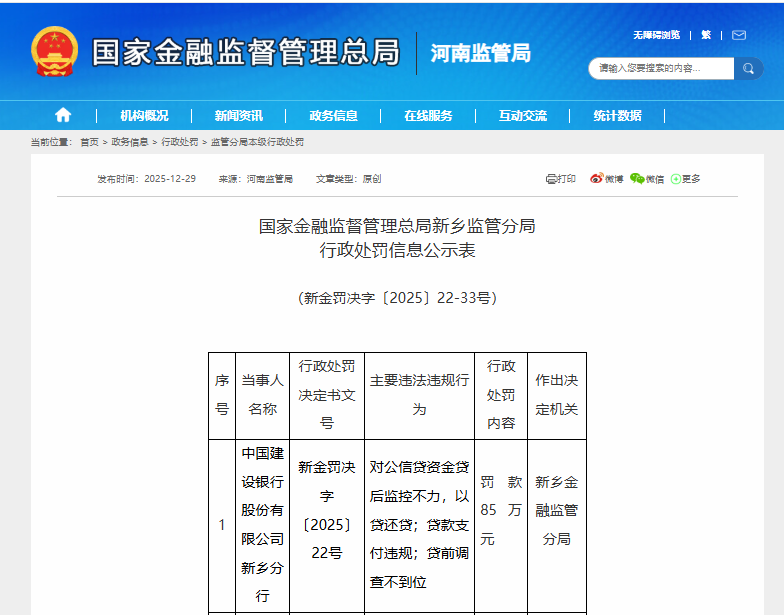Click 首页 in the breadcrumb

pyautogui.click(x=89, y=143)
